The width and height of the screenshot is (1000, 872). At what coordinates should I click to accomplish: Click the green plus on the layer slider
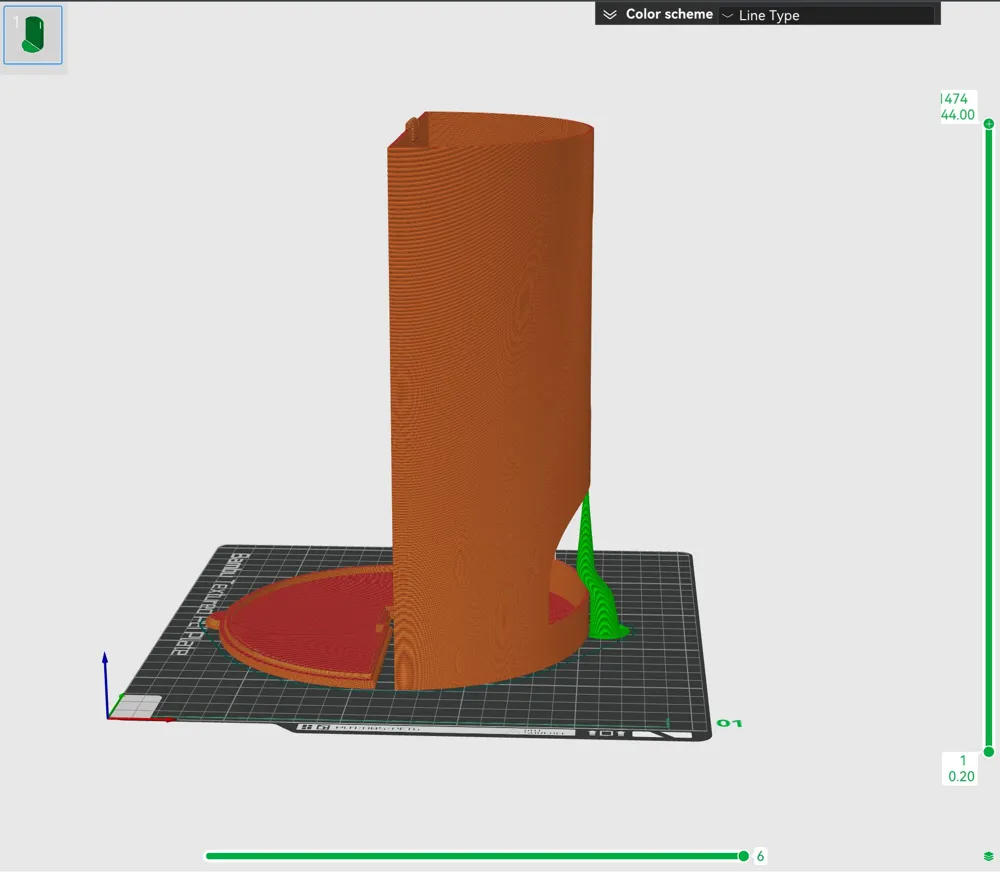(x=987, y=123)
